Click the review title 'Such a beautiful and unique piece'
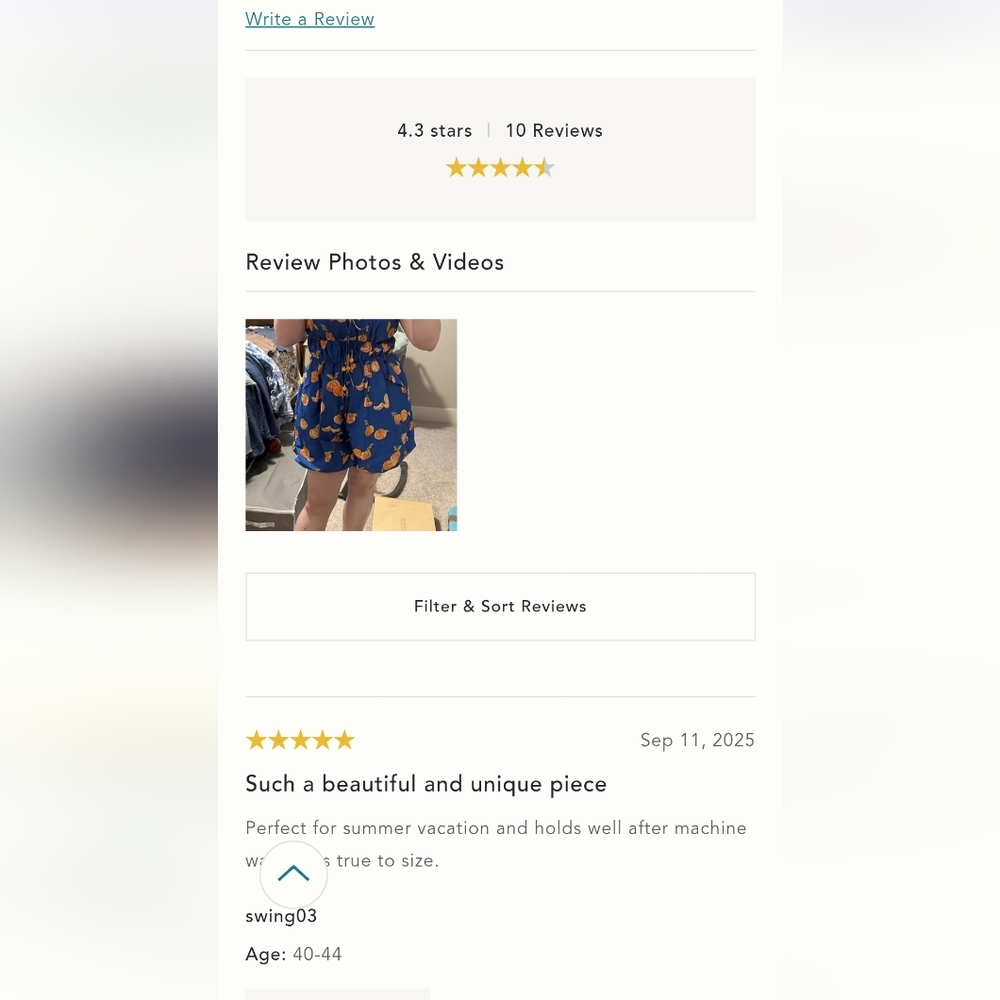 (426, 784)
